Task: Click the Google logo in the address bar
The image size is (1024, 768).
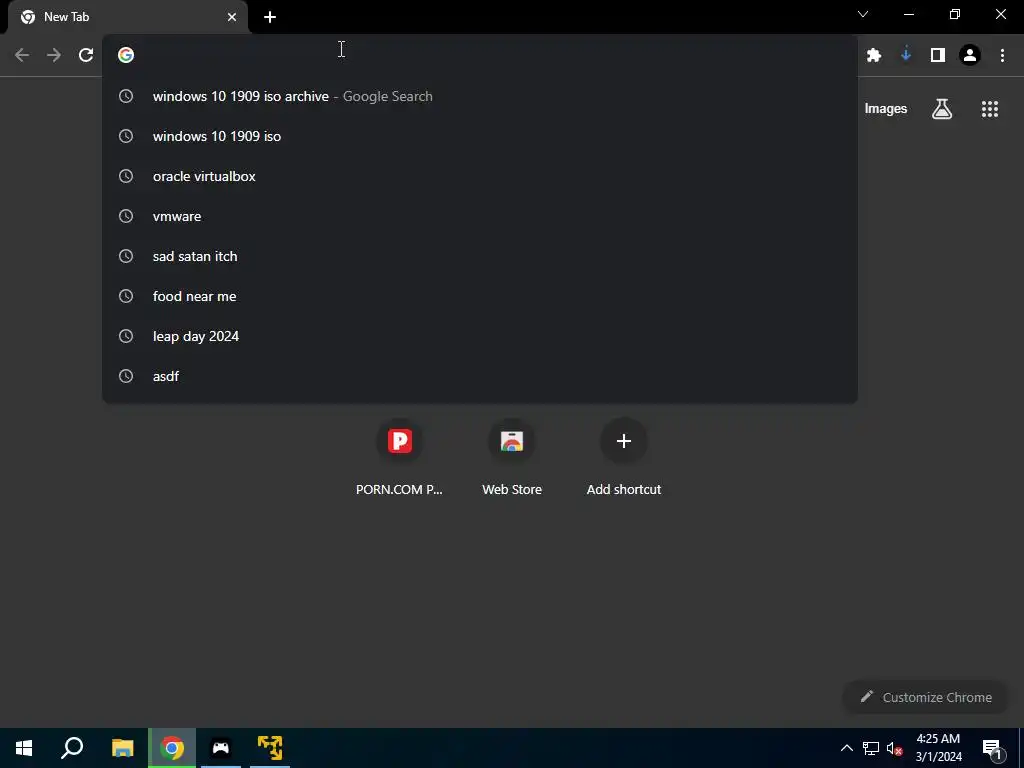Action: [x=126, y=55]
